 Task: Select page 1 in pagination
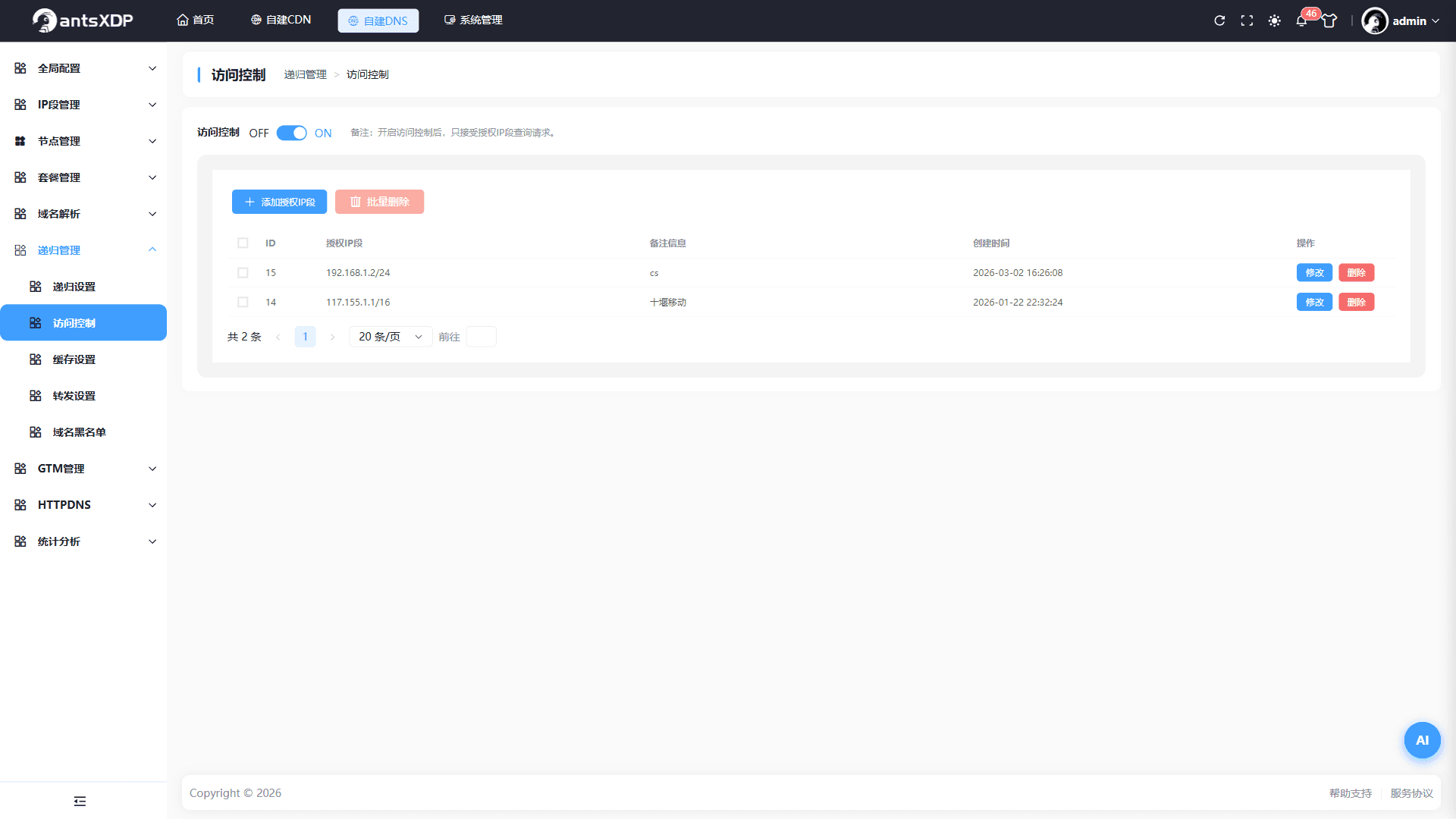pos(305,337)
